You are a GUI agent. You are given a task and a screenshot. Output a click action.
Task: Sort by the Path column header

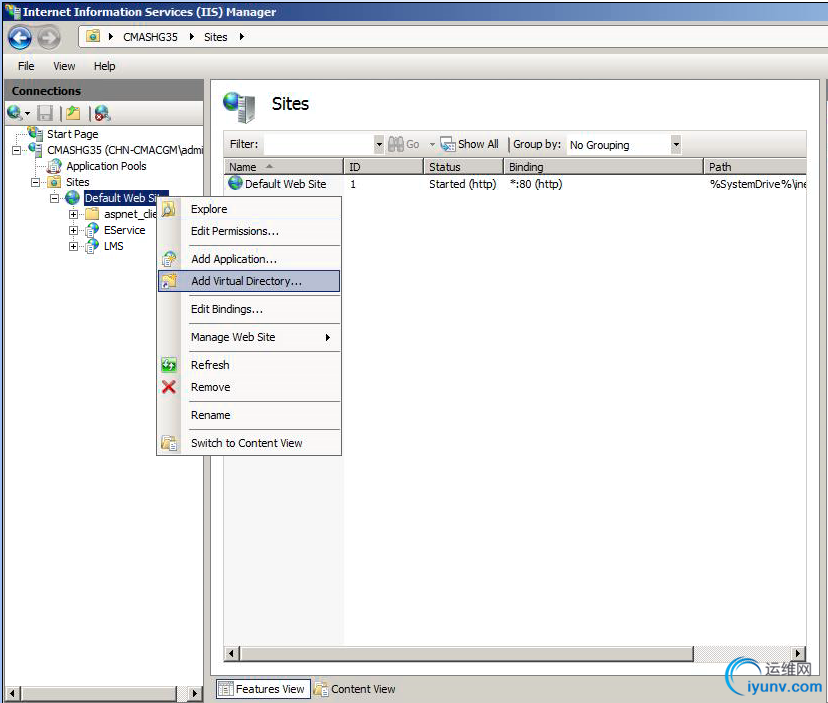755,167
